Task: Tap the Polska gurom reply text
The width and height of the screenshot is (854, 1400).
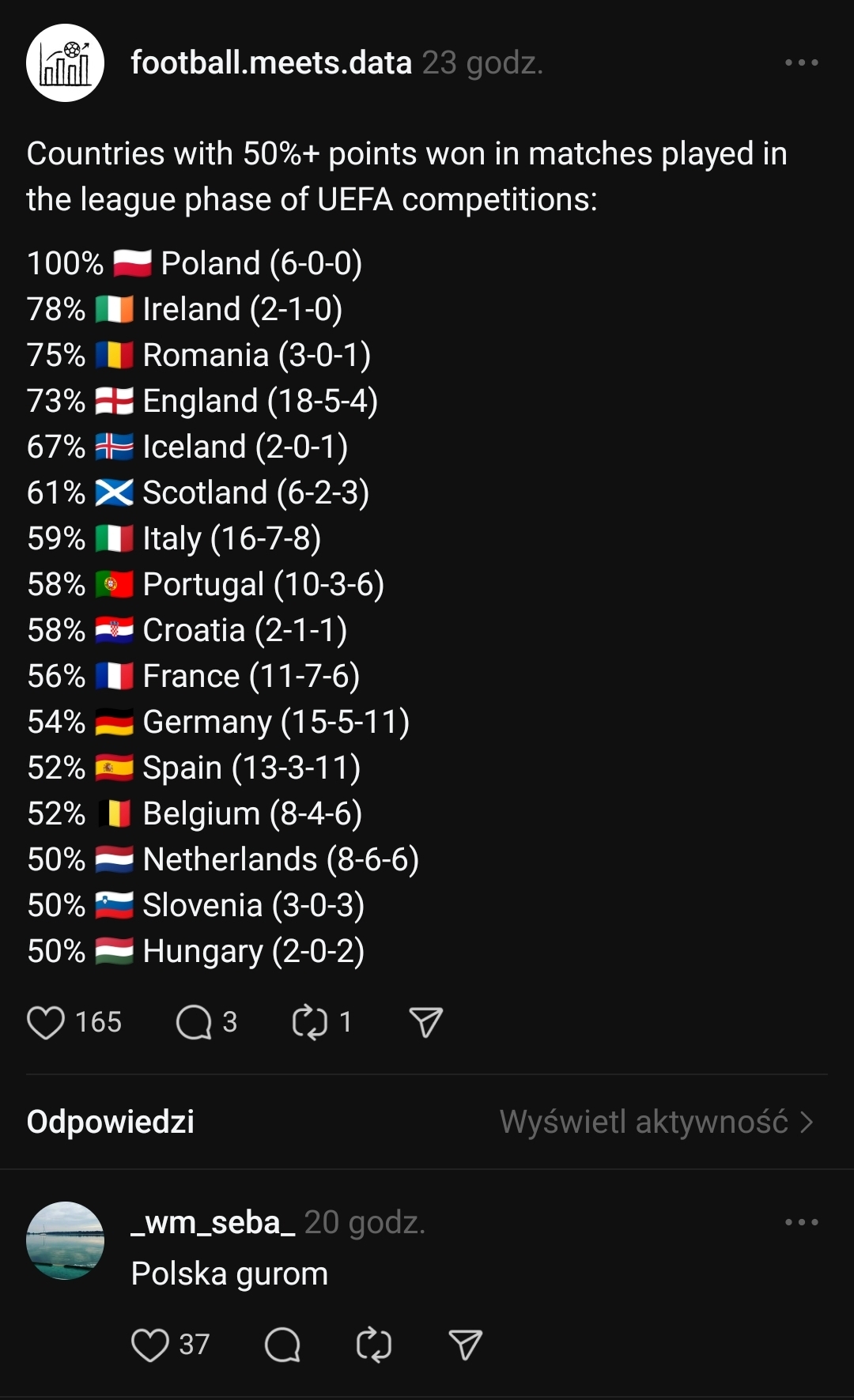Action: [229, 1274]
